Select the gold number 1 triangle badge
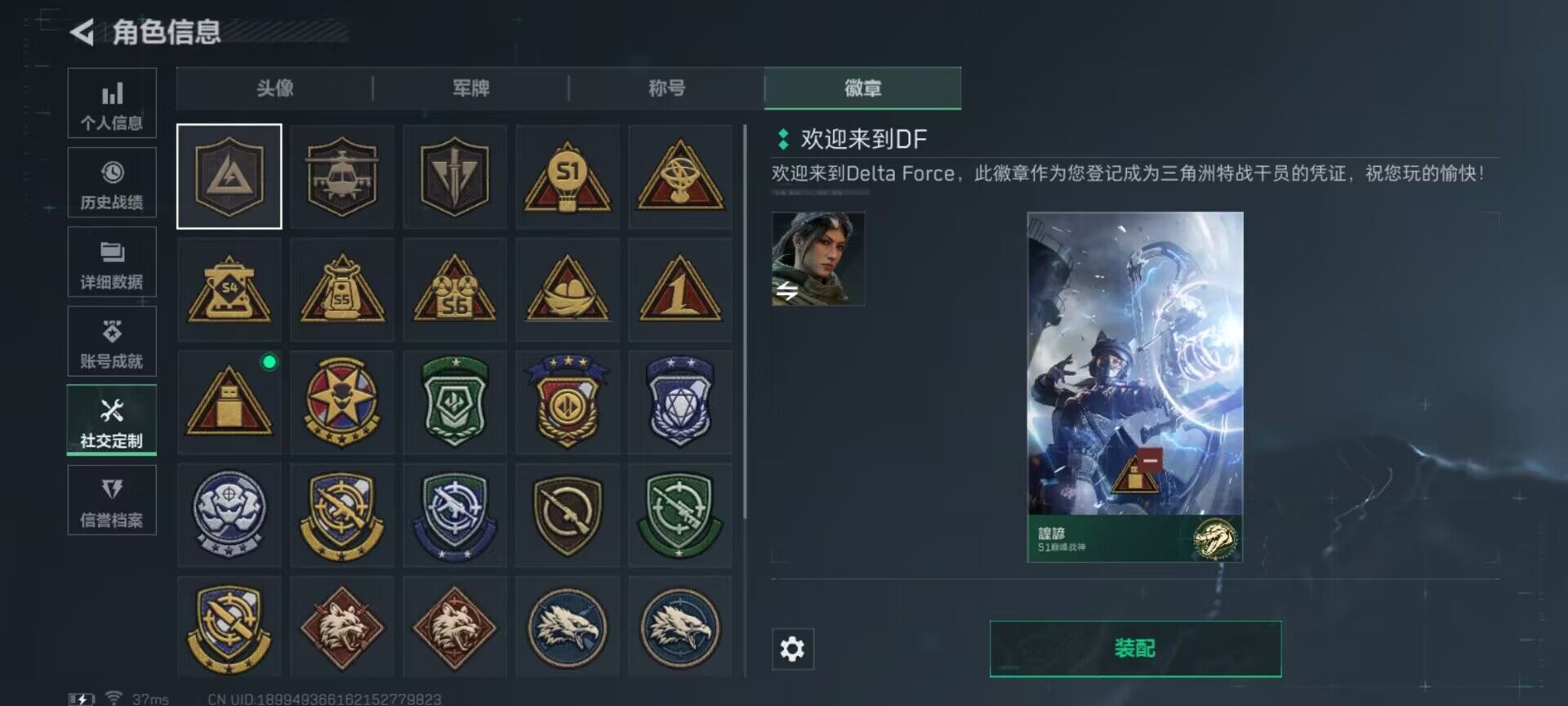 click(680, 289)
